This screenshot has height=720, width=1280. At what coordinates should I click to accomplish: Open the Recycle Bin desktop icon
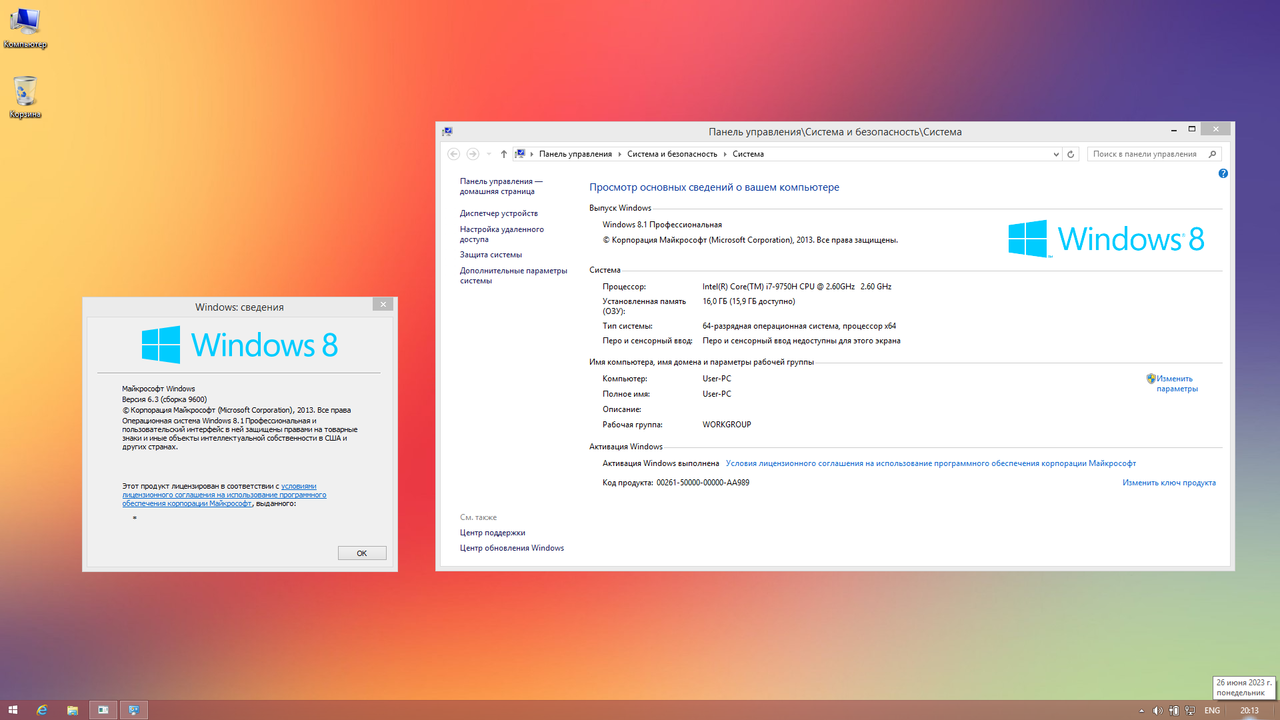pos(25,97)
